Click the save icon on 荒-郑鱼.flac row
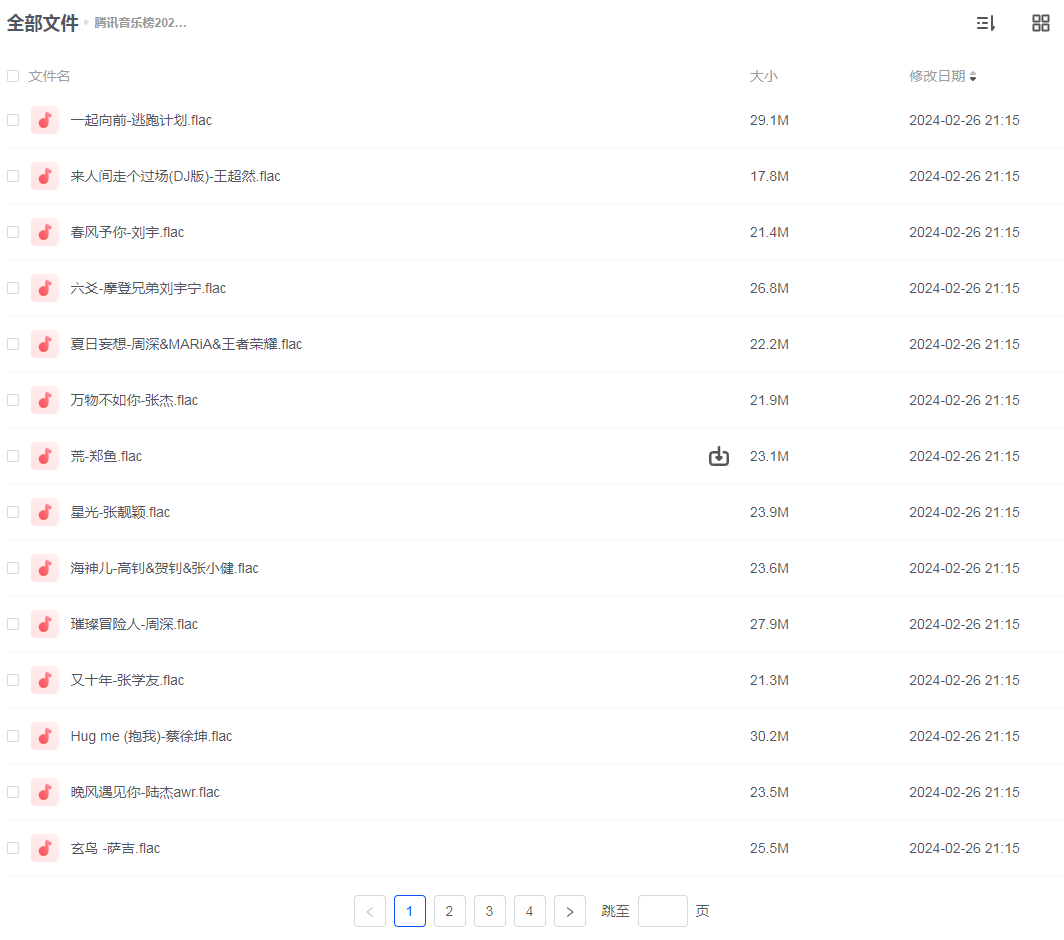The image size is (1064, 940). (x=719, y=456)
